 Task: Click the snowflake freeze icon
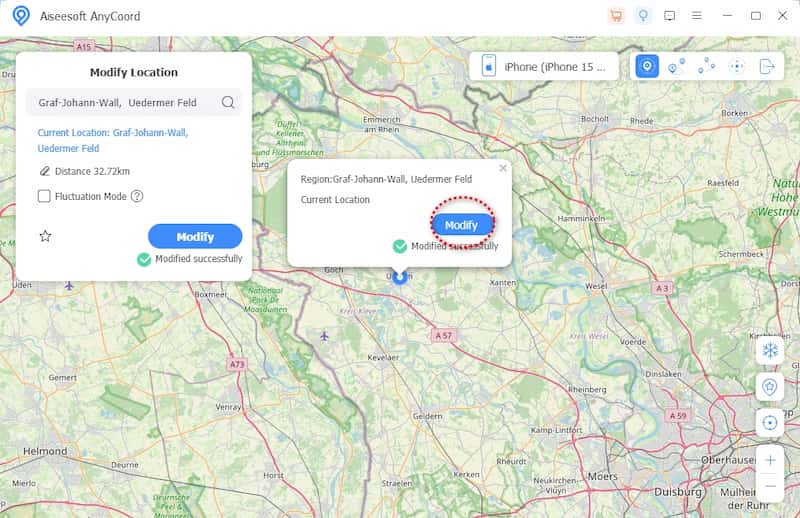pyautogui.click(x=769, y=350)
